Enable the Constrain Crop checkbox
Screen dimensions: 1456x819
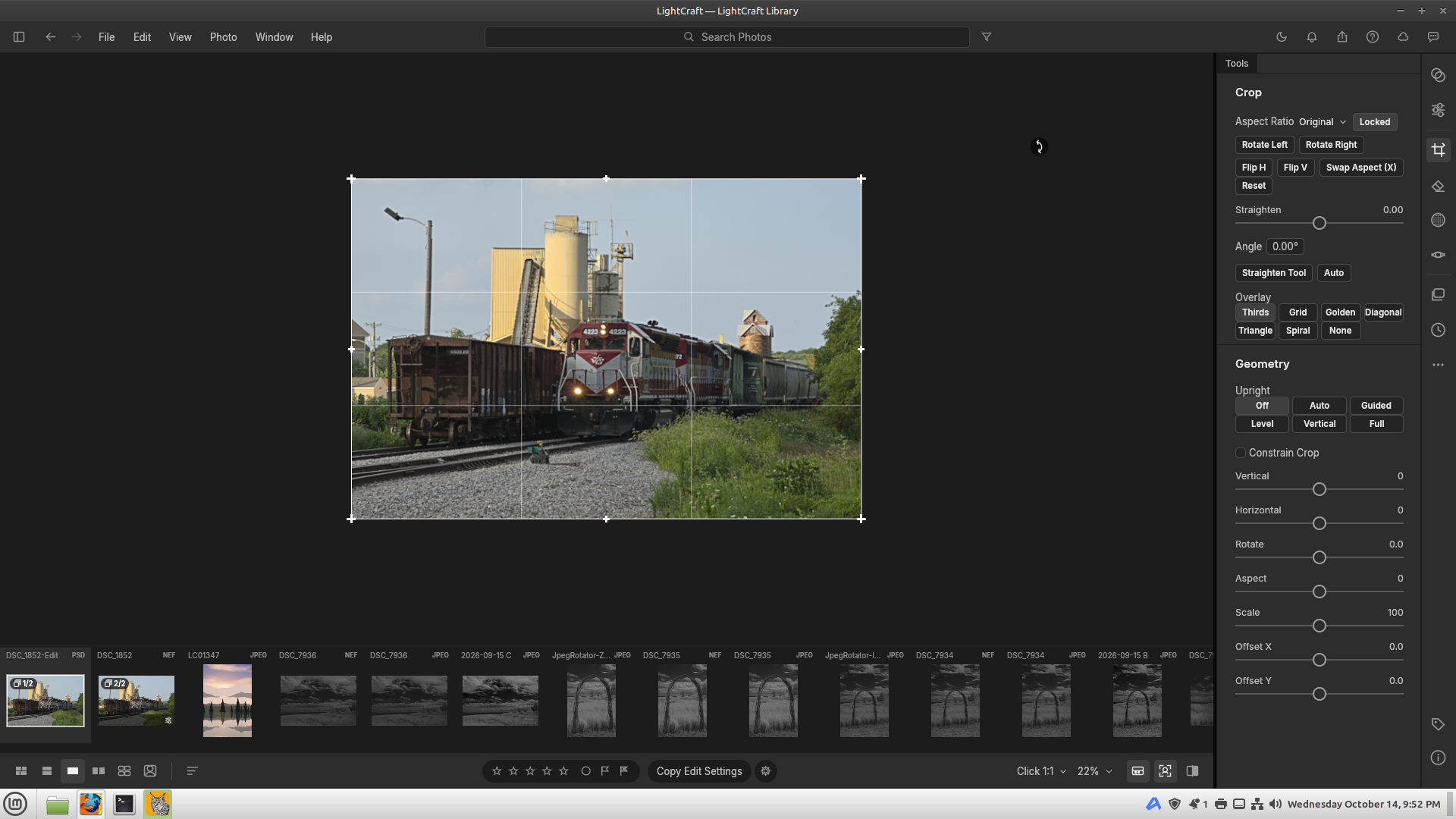tap(1241, 453)
